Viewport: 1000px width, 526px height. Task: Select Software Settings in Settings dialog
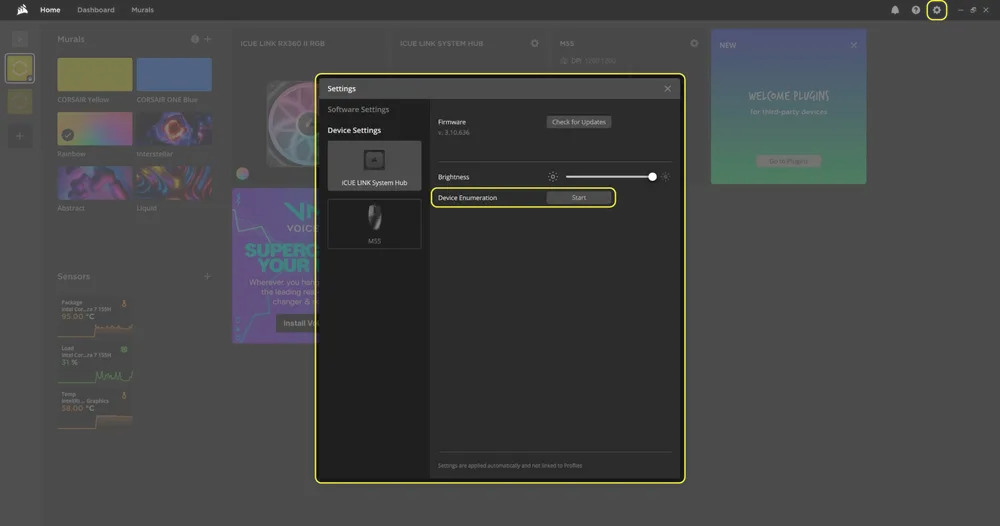(x=358, y=110)
